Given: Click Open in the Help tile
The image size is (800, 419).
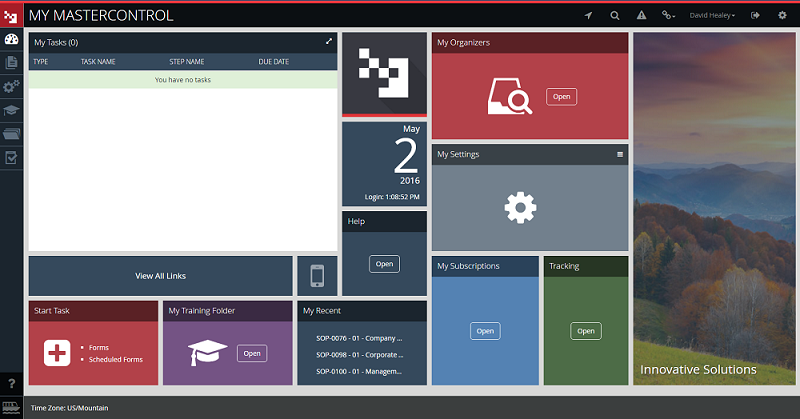Looking at the screenshot, I should coord(384,264).
